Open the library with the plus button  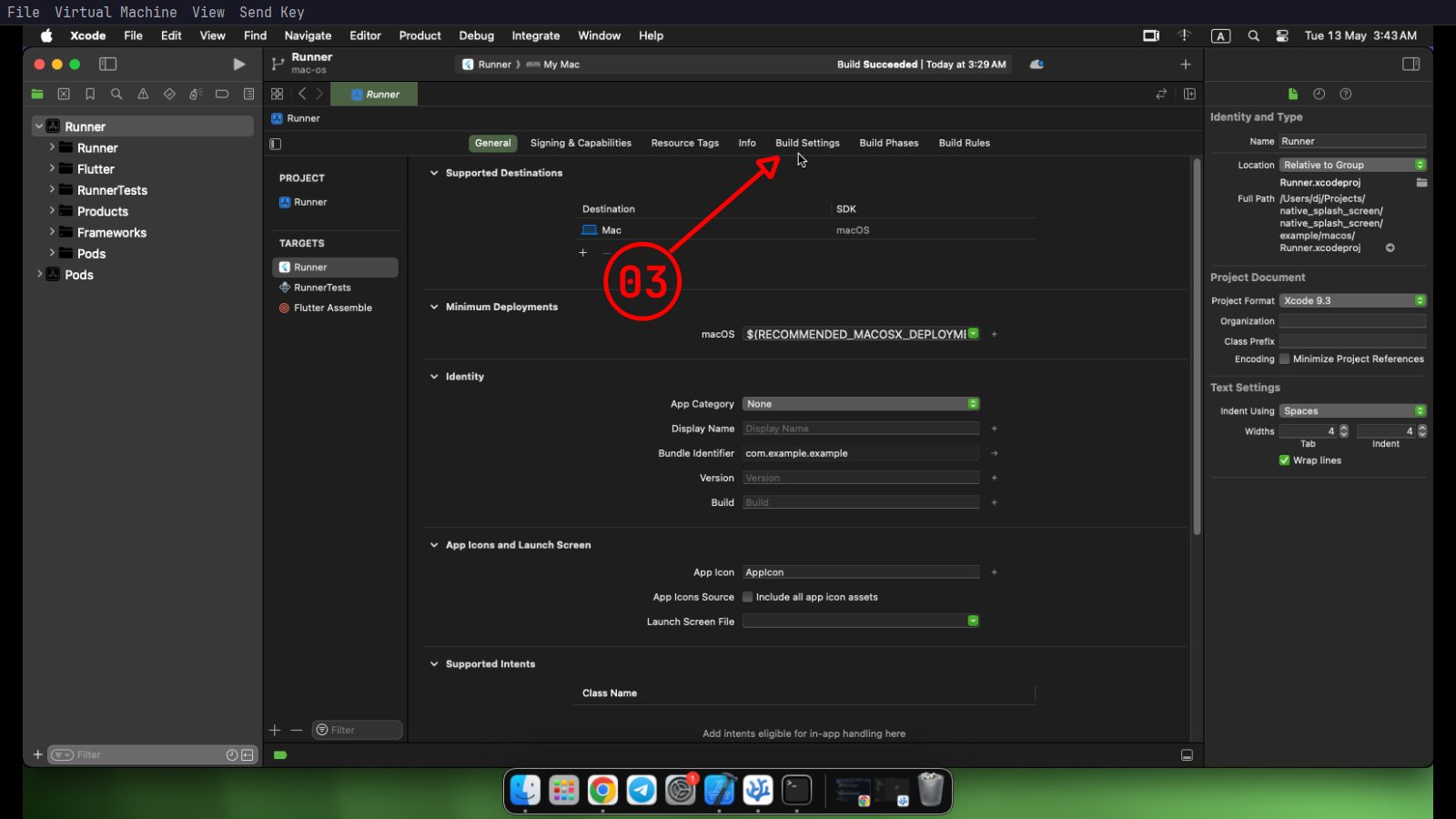click(1185, 65)
